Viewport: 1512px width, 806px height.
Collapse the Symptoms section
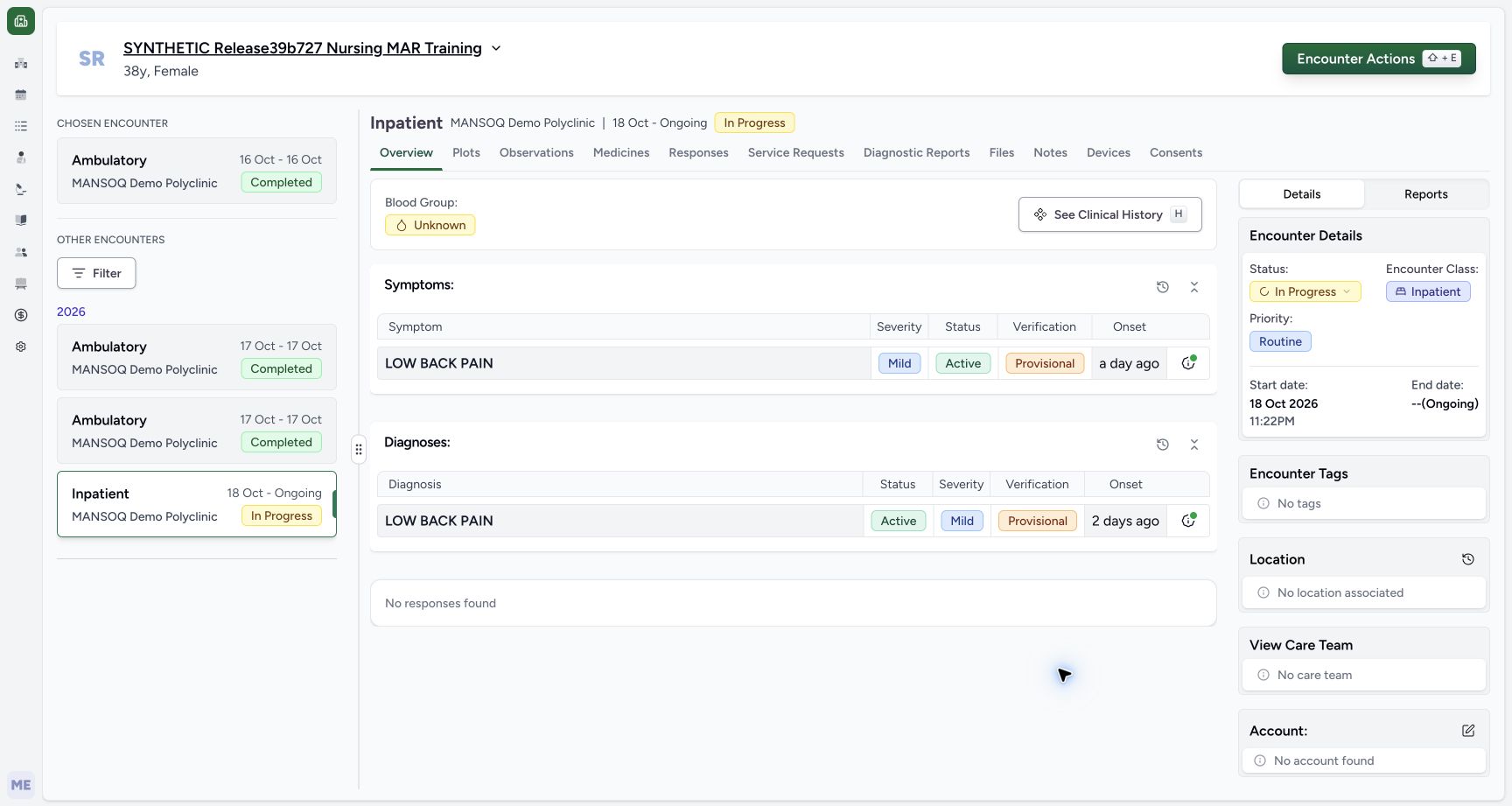1194,287
